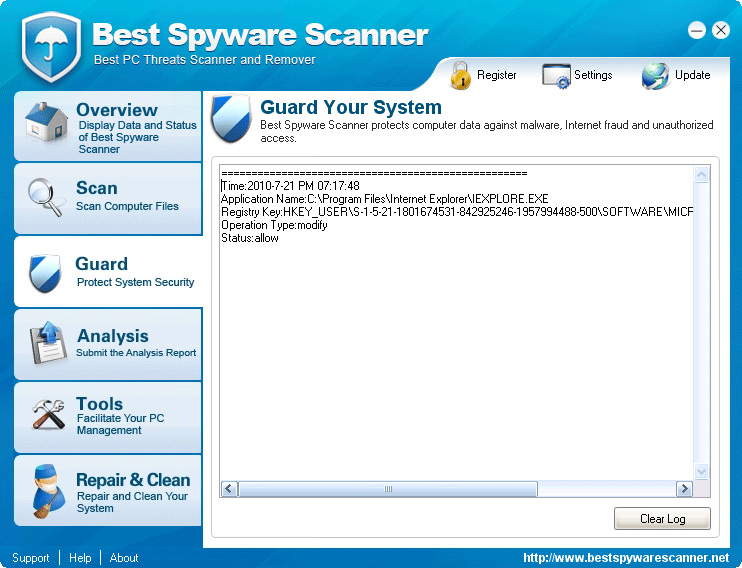
Task: Click the Guard shield sidebar icon
Action: click(45, 273)
